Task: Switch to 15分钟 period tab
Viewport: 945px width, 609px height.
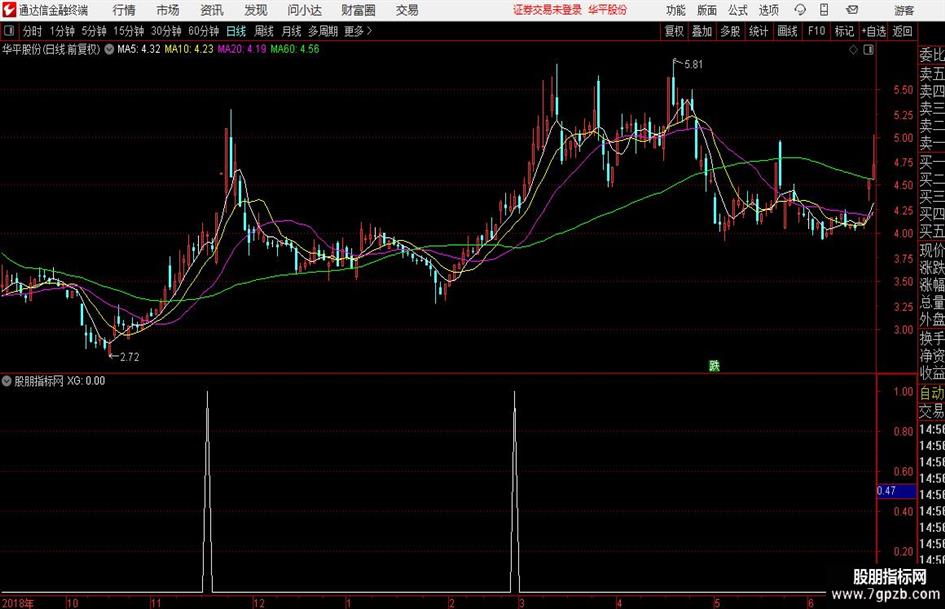Action: coord(128,31)
